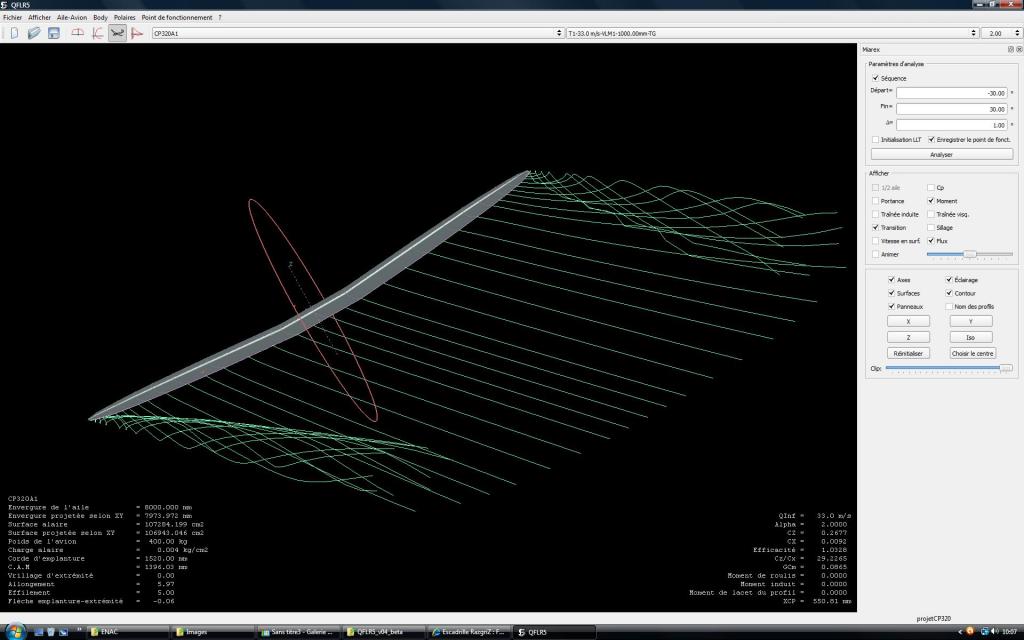The width and height of the screenshot is (1024, 640).
Task: Enable Initialisation LLT checkbox
Action: [x=876, y=140]
